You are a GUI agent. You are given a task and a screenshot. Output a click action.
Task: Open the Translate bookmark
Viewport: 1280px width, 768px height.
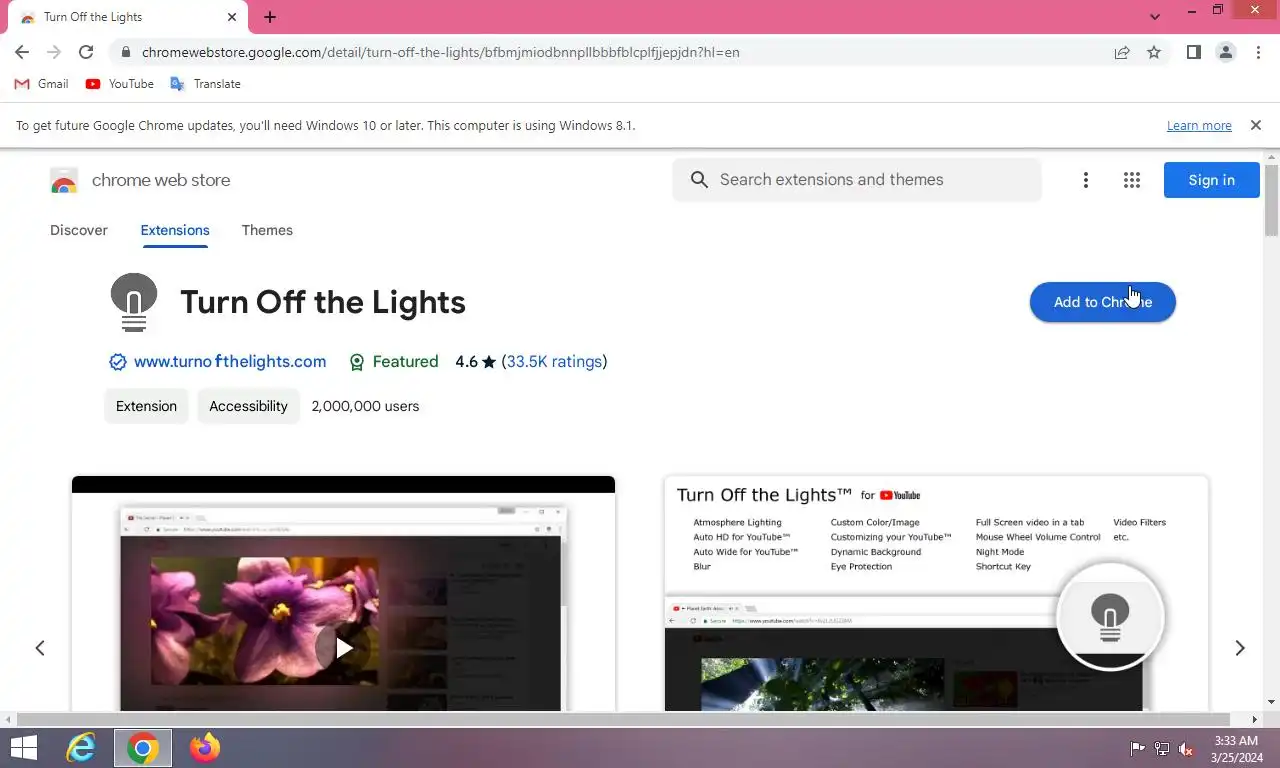coord(205,84)
